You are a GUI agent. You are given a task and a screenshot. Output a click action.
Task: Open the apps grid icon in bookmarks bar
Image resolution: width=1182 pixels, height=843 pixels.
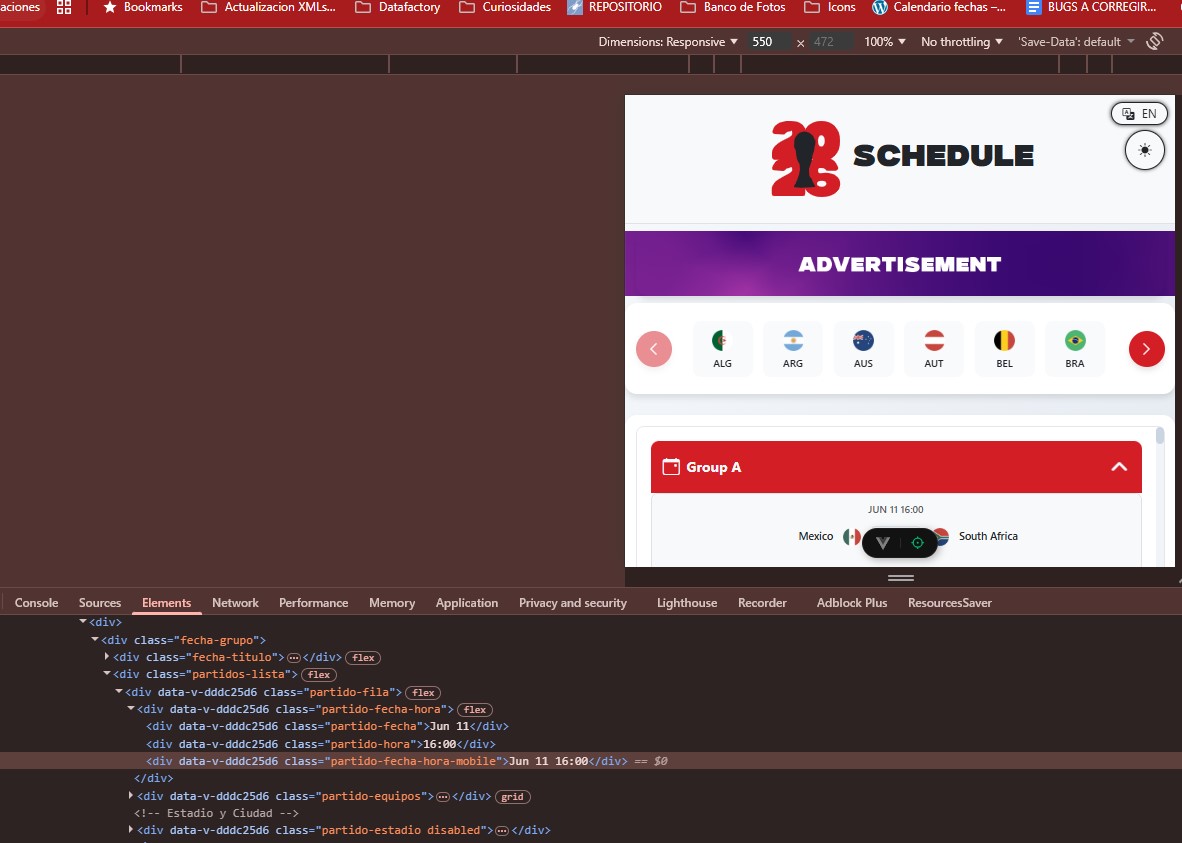pyautogui.click(x=64, y=7)
